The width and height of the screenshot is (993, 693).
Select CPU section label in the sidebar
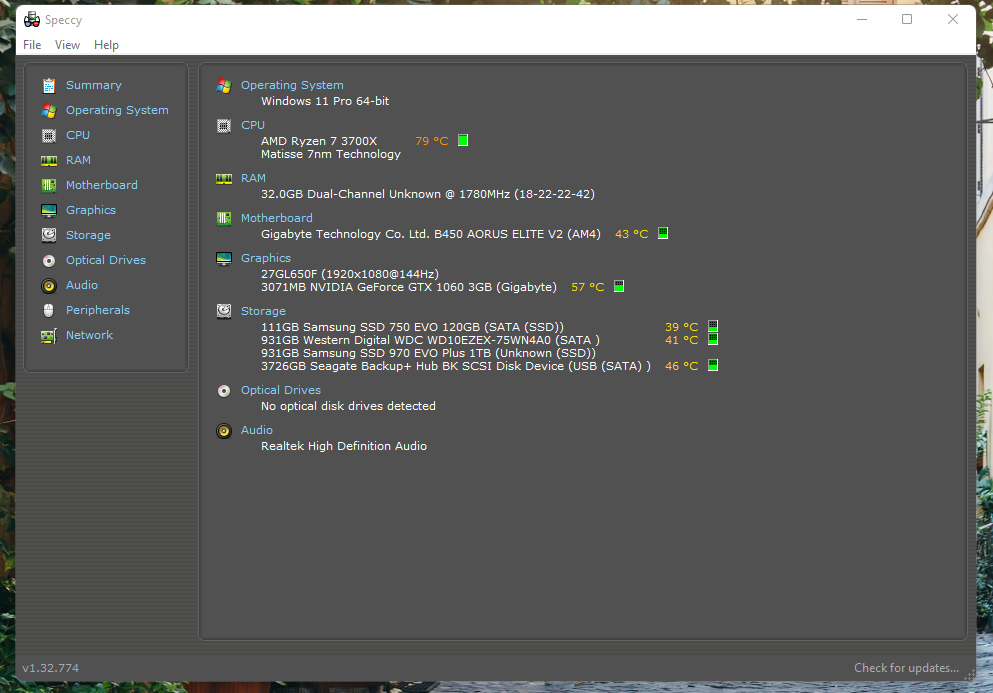click(78, 135)
